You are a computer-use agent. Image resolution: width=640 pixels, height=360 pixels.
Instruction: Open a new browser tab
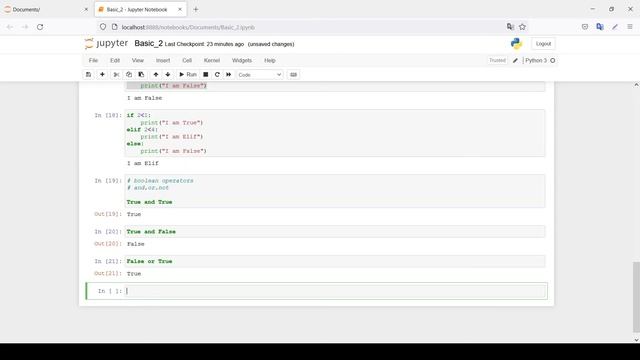click(196, 9)
